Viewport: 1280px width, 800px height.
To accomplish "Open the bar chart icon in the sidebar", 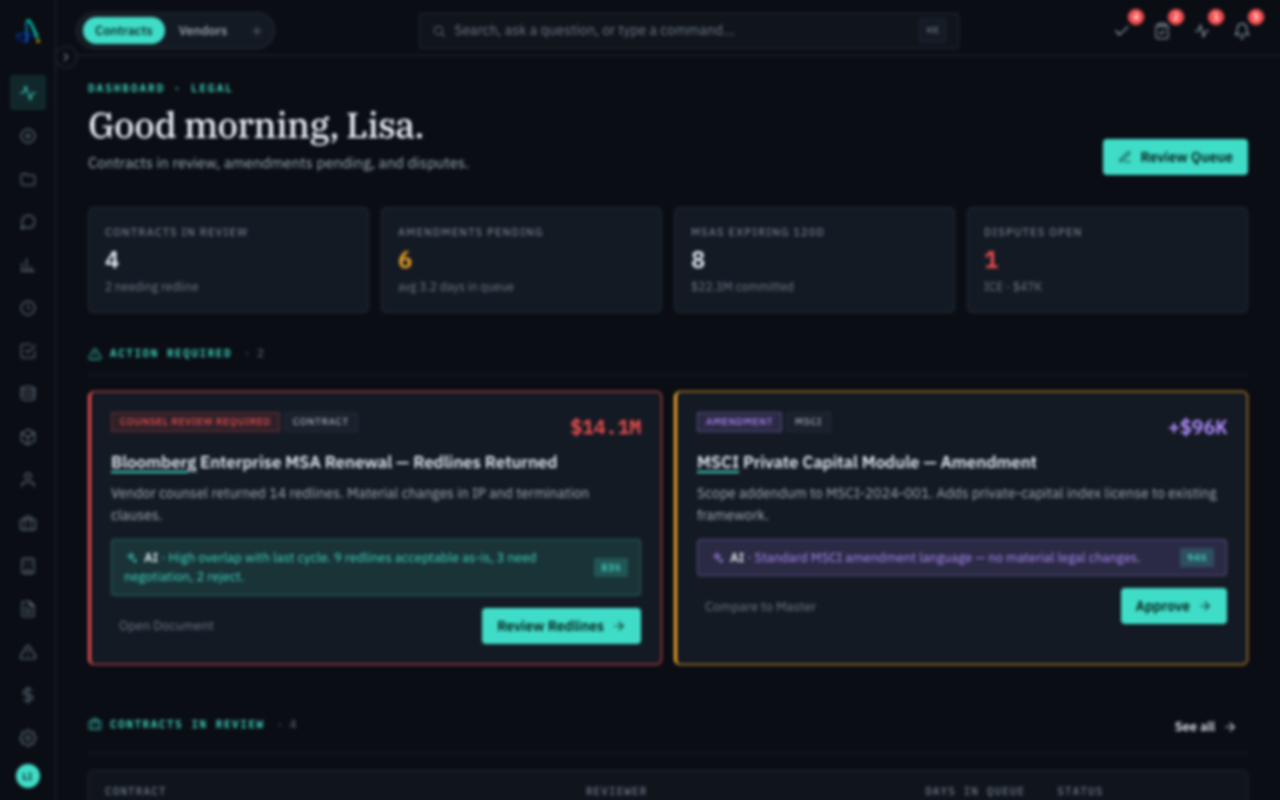I will click(x=28, y=265).
